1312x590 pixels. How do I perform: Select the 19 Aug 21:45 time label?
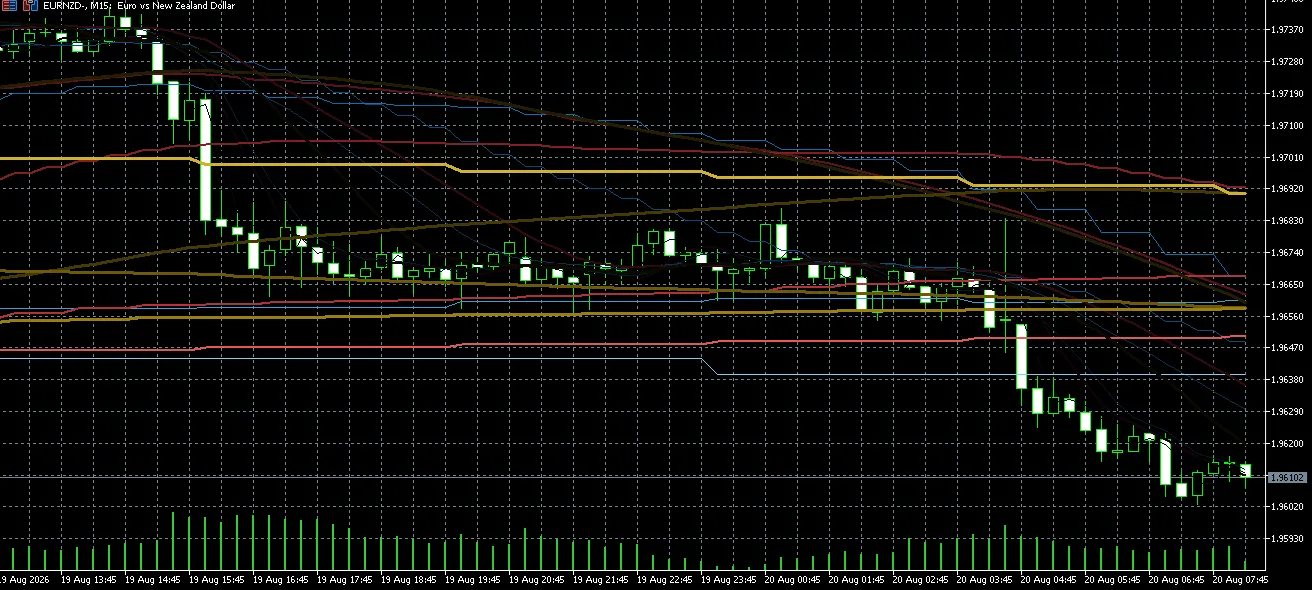[601, 579]
